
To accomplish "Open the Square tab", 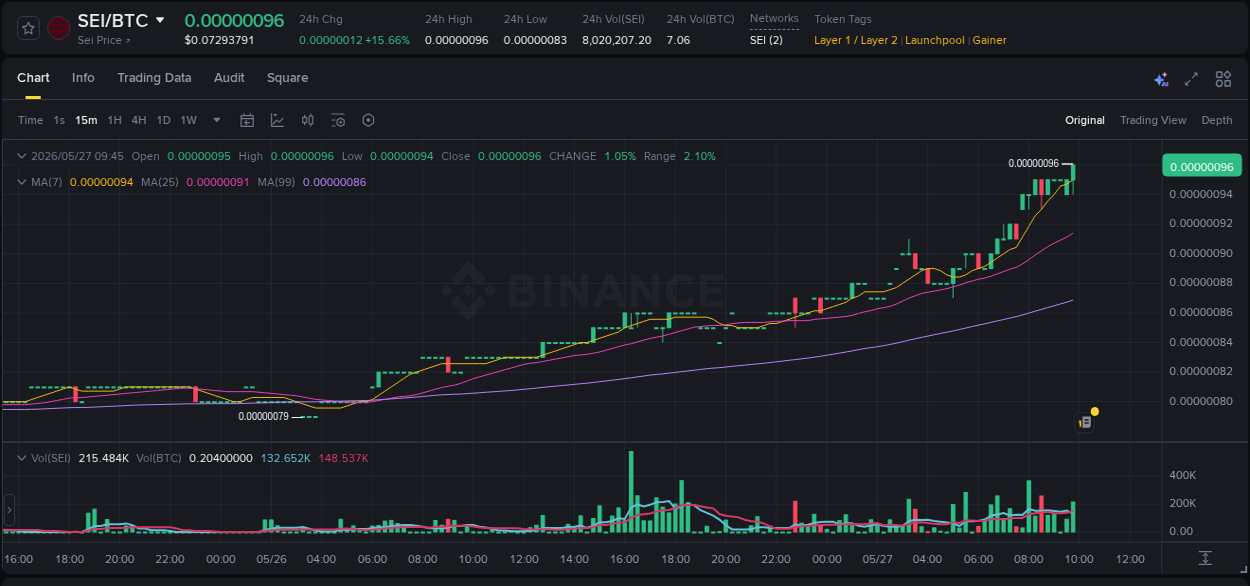I will 287,78.
